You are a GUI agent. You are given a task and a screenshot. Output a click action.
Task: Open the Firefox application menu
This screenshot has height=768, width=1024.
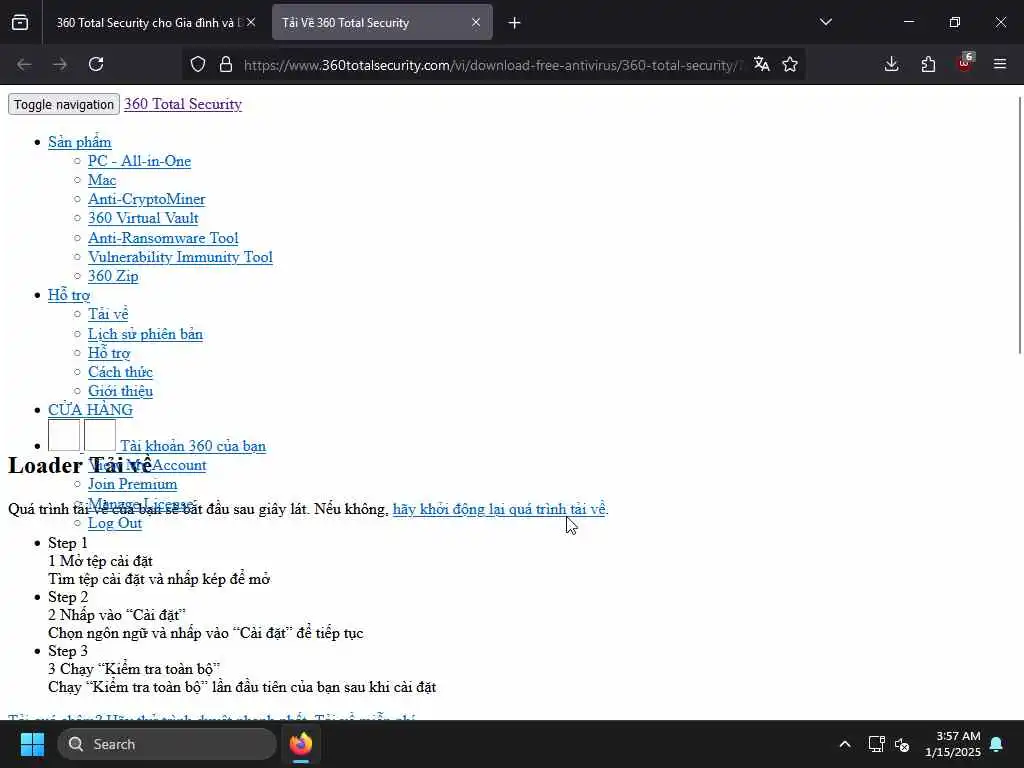point(1000,64)
